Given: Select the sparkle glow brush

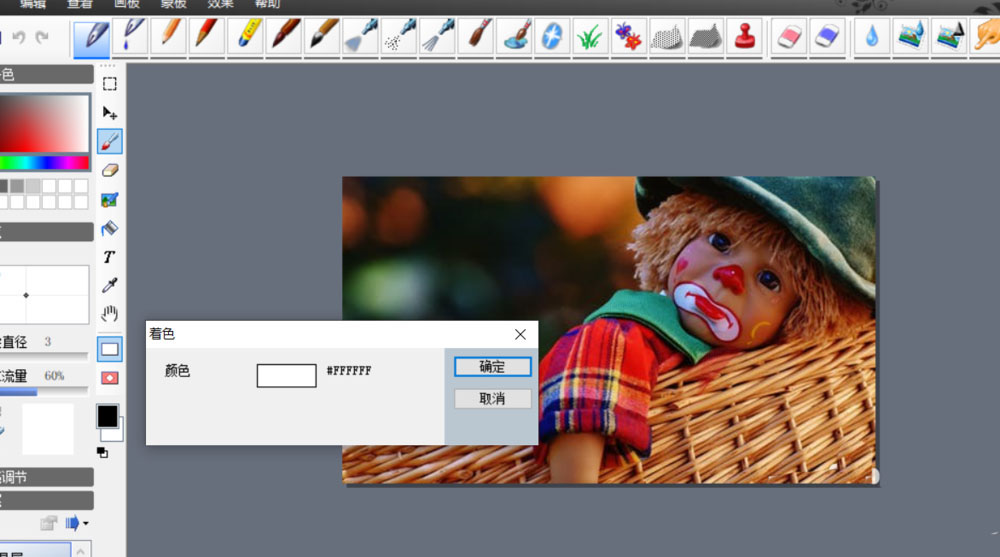Looking at the screenshot, I should tap(552, 37).
